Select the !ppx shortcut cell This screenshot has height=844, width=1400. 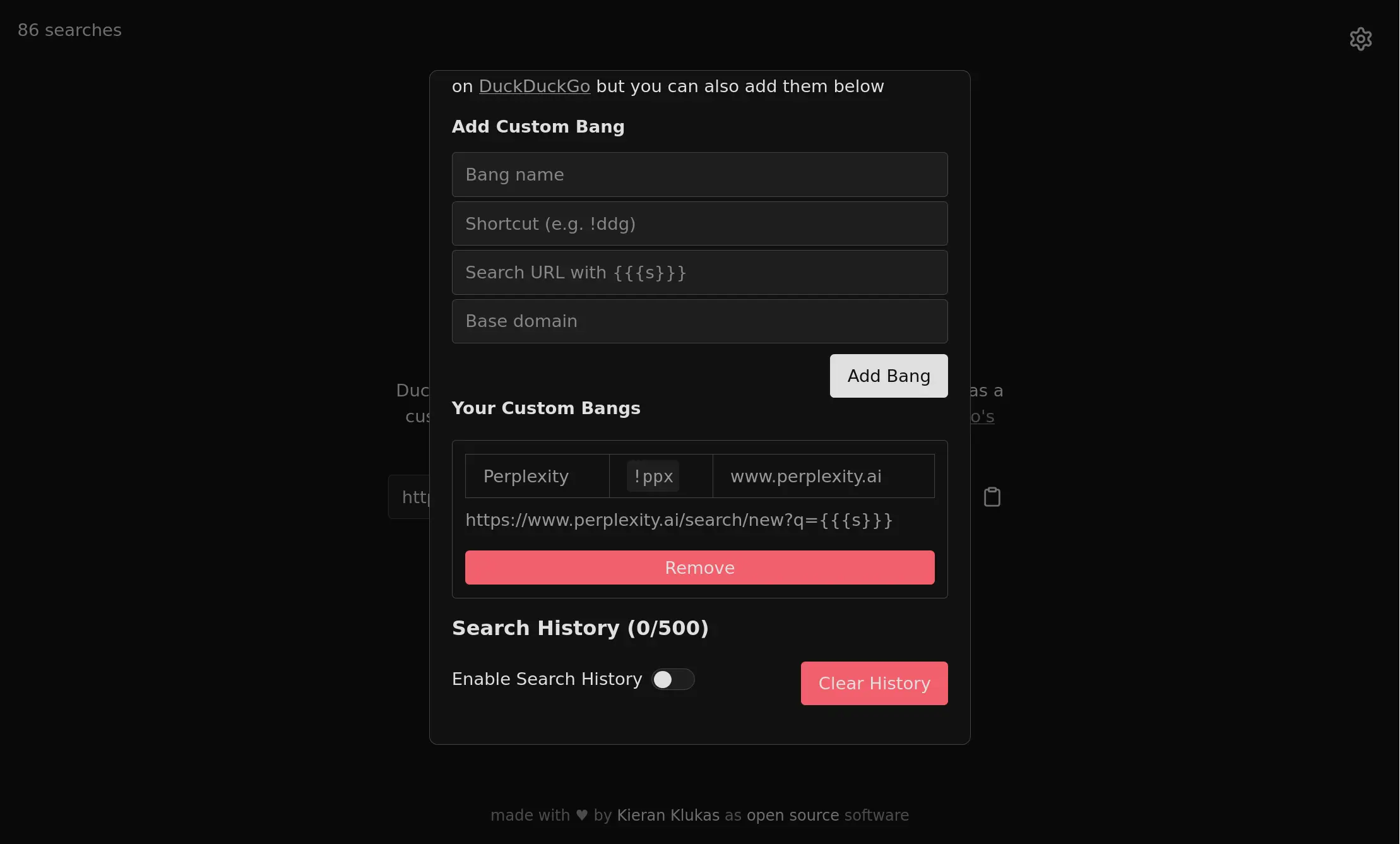653,476
